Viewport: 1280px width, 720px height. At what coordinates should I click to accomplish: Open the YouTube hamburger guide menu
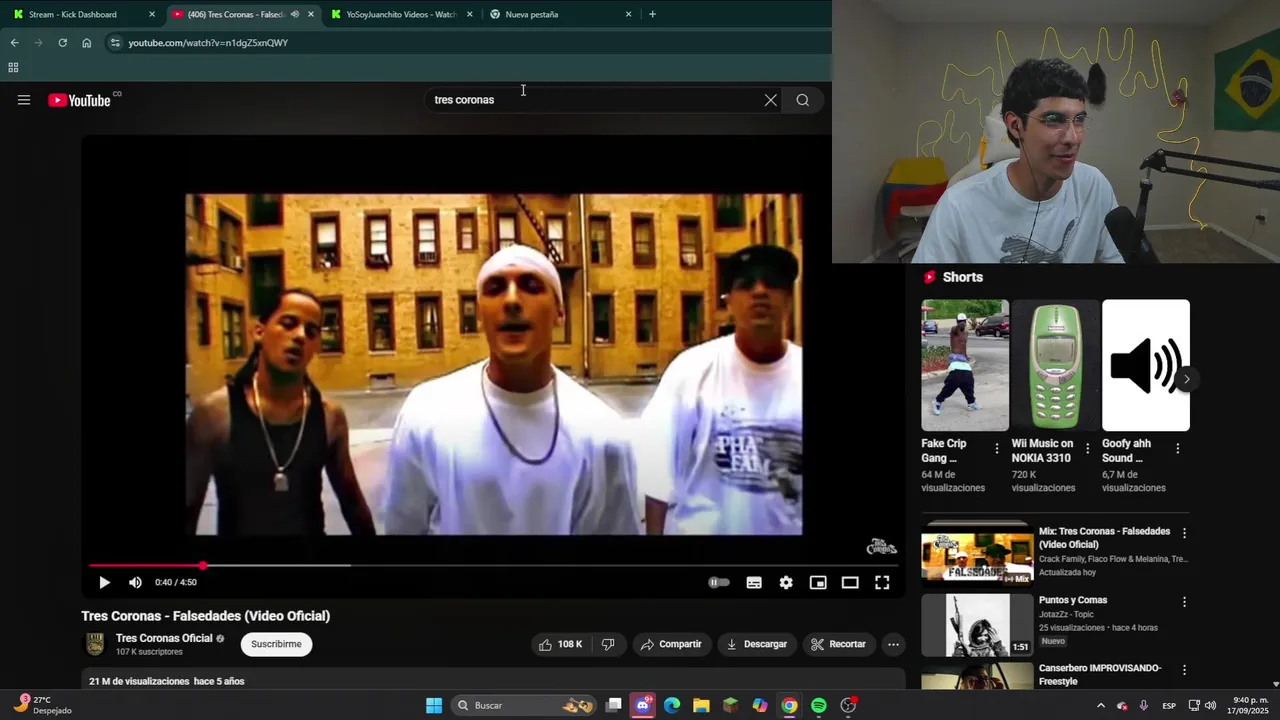click(x=24, y=100)
